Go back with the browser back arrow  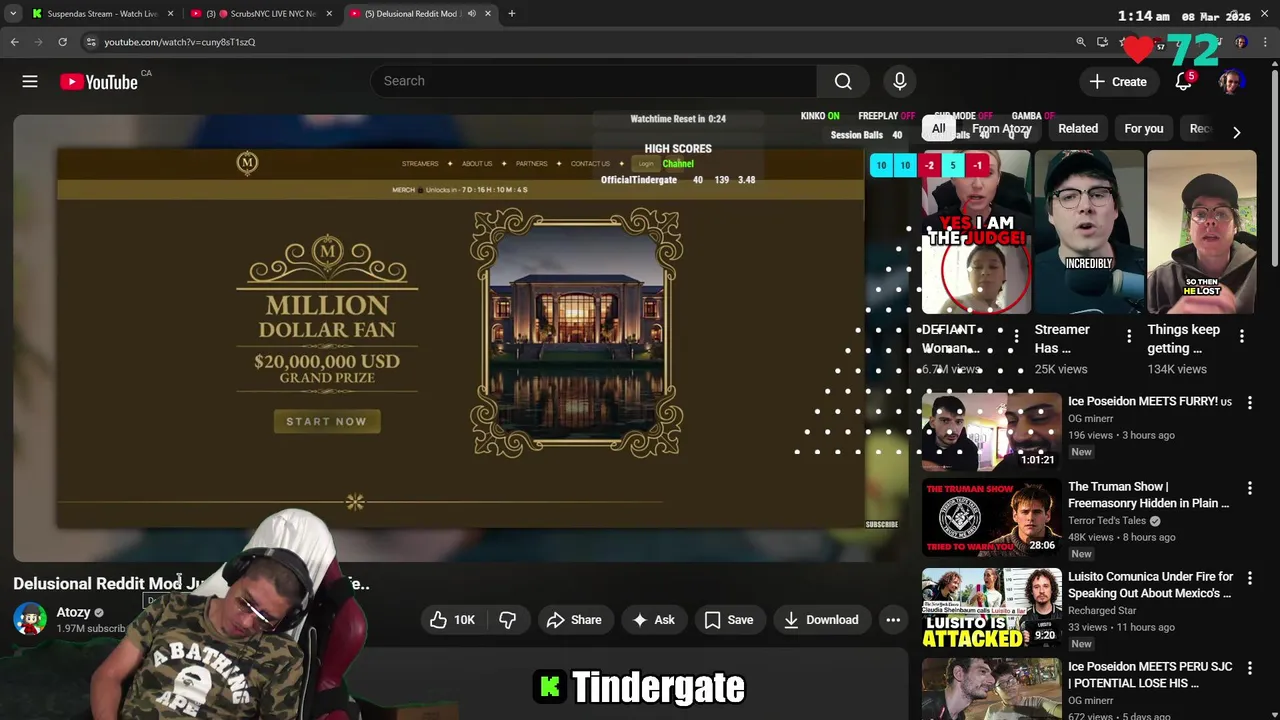click(14, 42)
